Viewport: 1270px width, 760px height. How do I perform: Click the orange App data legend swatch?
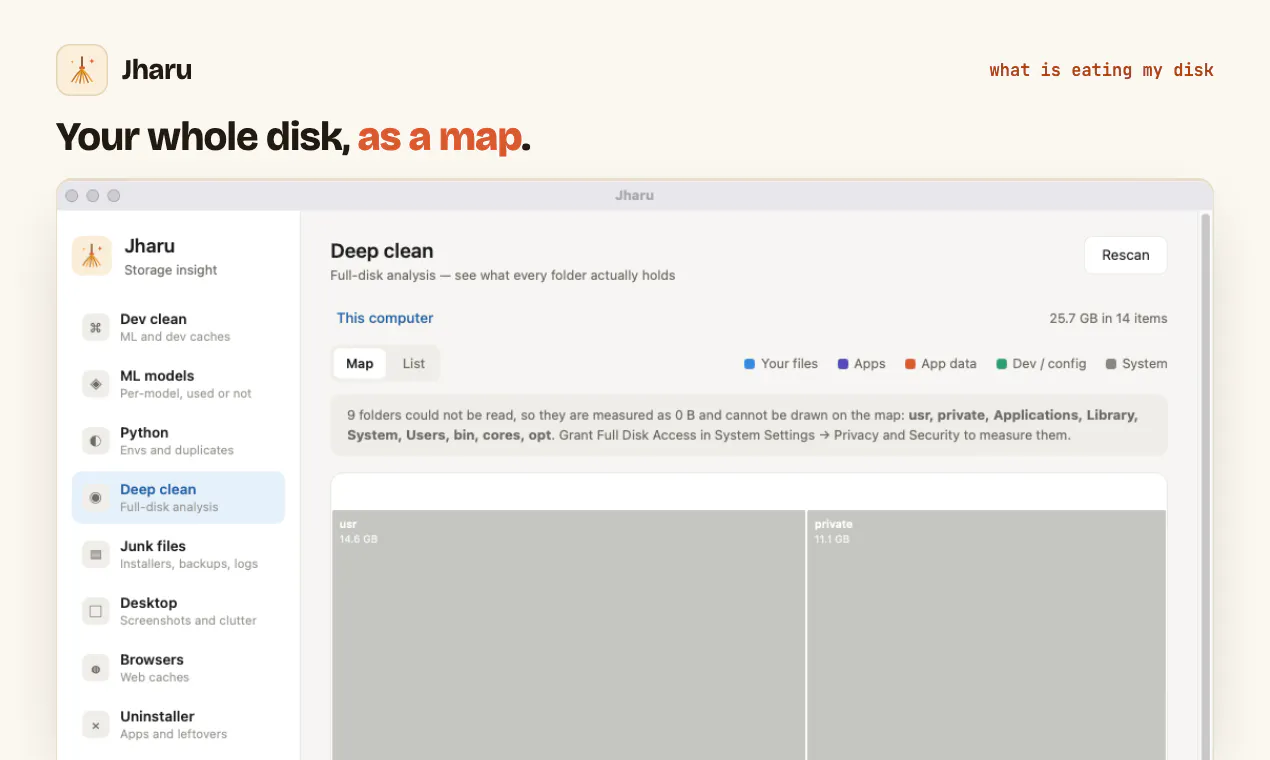(x=910, y=364)
